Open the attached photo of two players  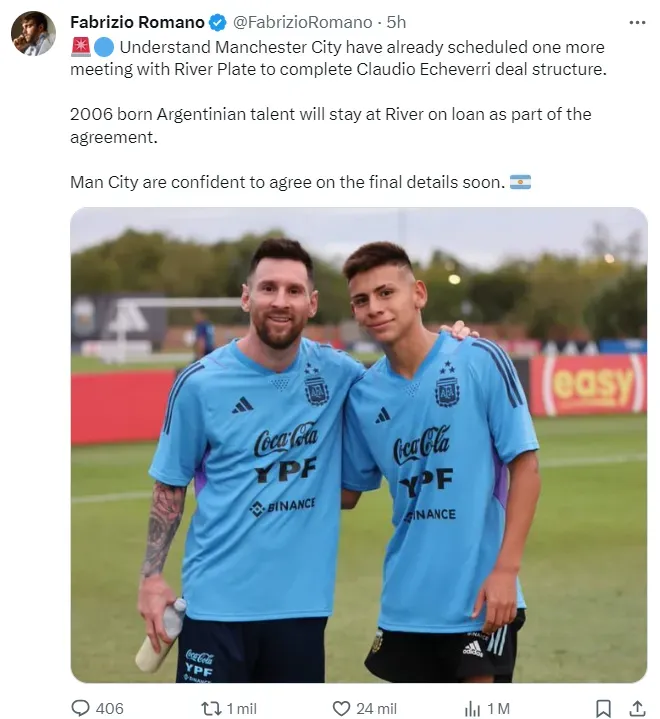click(359, 445)
